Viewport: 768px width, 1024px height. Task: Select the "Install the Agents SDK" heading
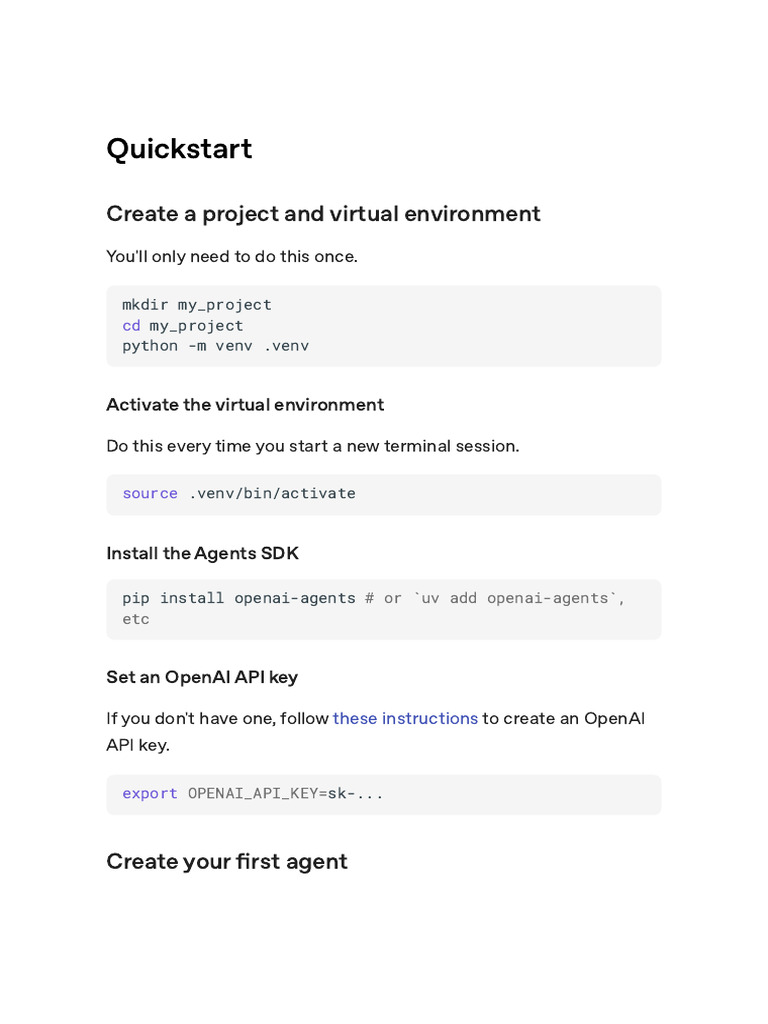tap(202, 553)
